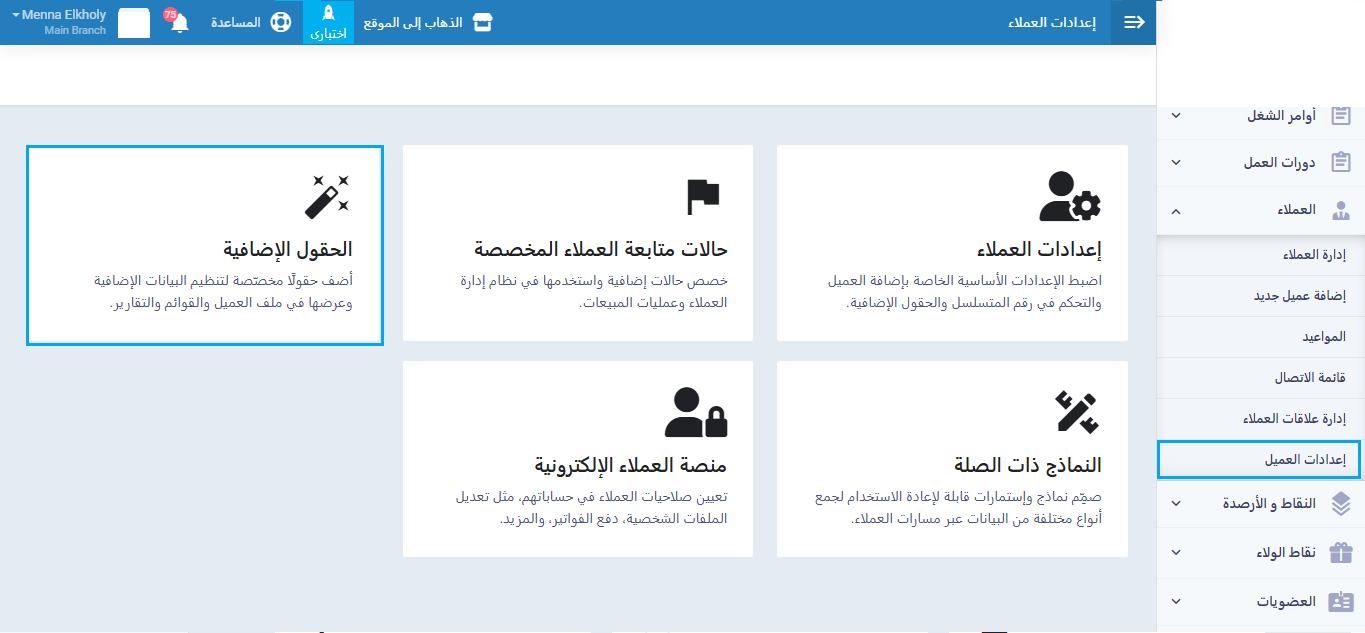The height and width of the screenshot is (633, 1365).
Task: Collapse sidebar using the arrow menu icon
Action: point(1134,22)
